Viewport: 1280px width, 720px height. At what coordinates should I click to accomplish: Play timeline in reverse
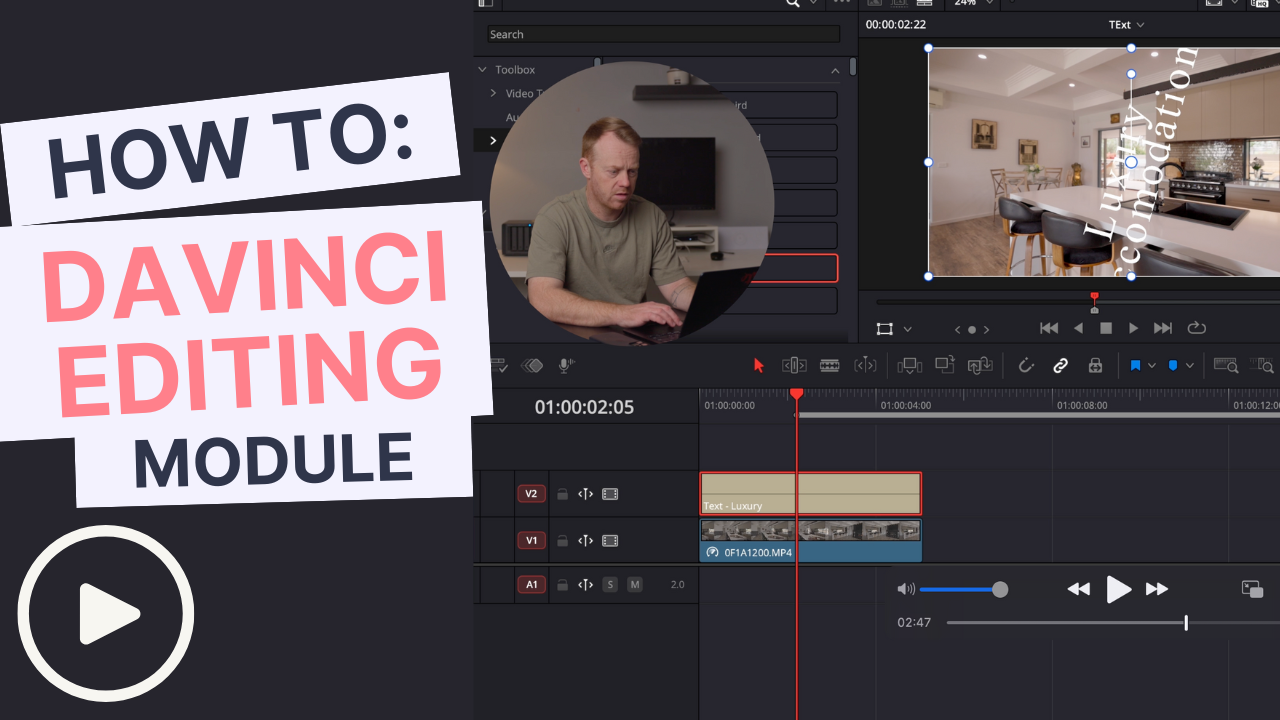(1078, 328)
